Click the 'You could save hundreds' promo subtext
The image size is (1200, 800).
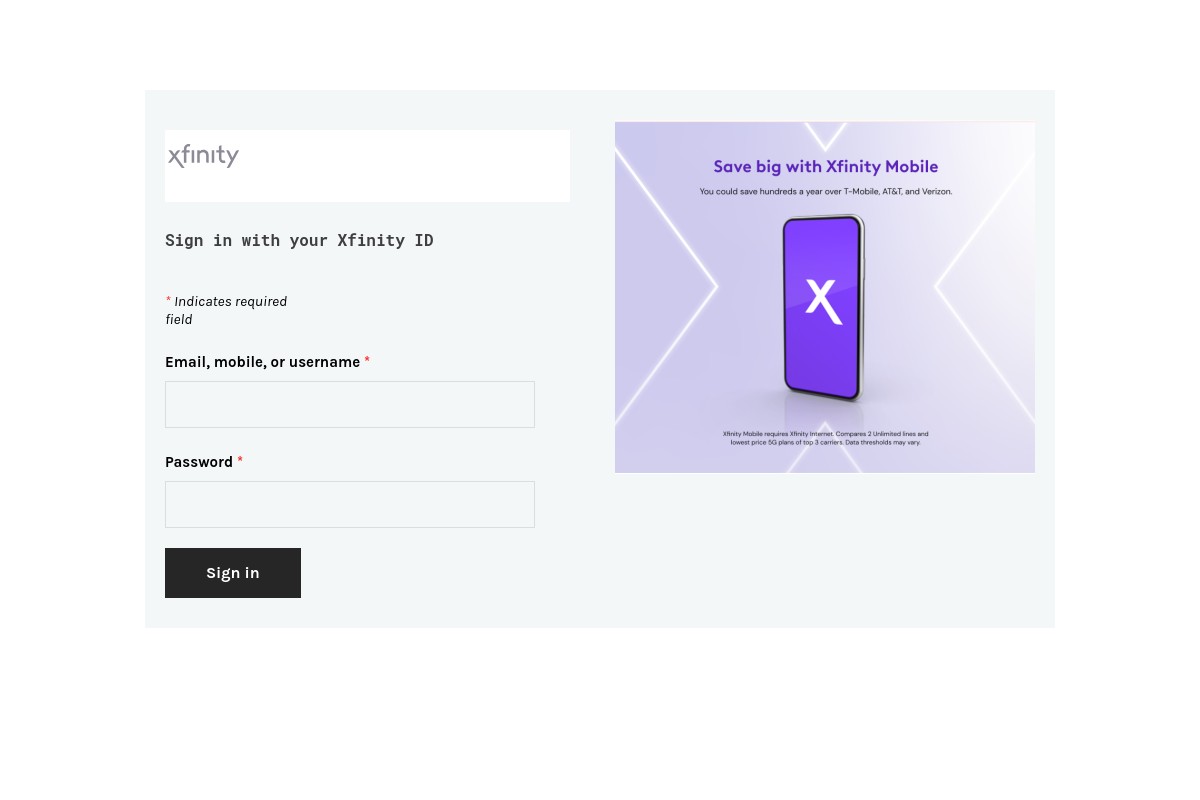point(826,191)
